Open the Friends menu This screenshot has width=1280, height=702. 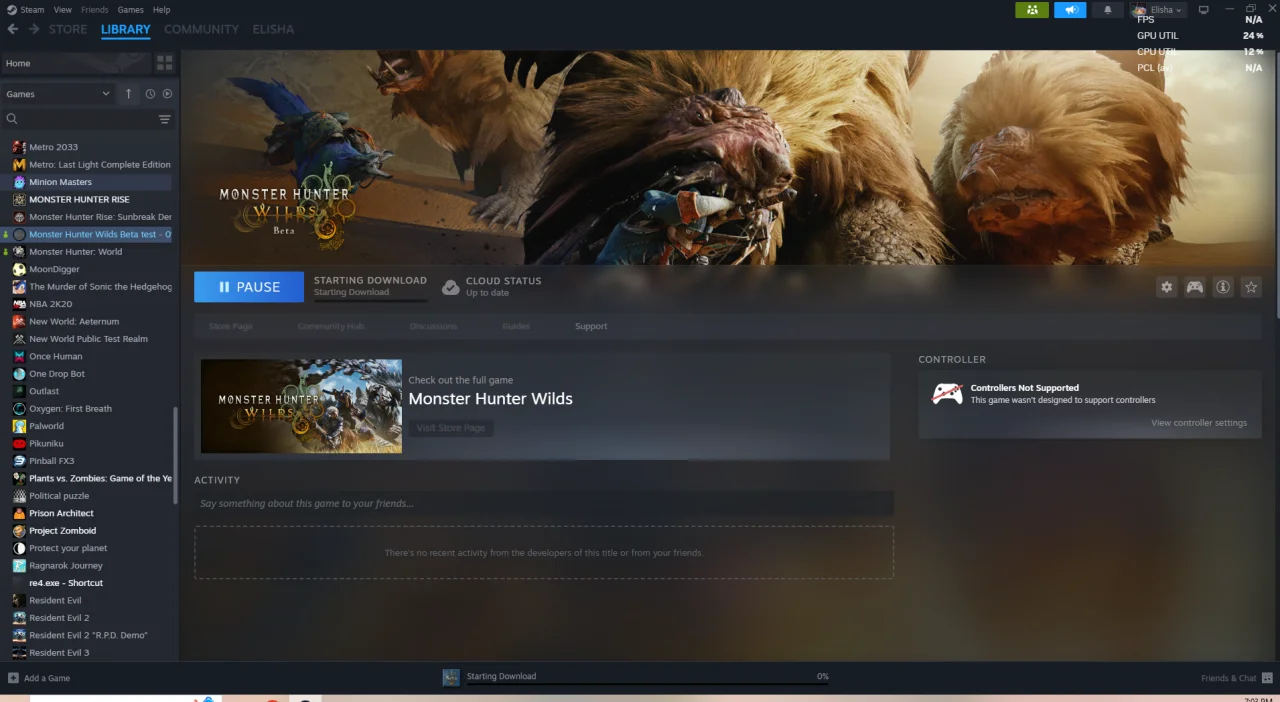94,9
